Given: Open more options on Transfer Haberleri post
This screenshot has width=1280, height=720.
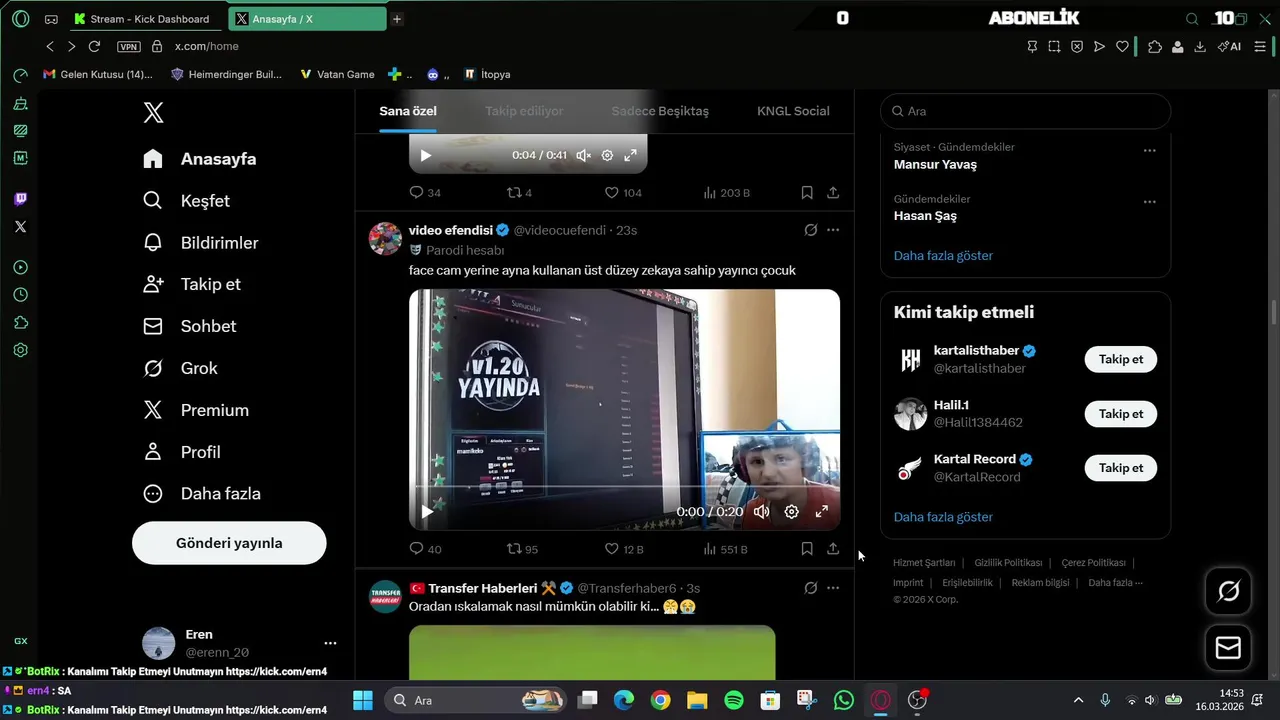Looking at the screenshot, I should pos(833,588).
